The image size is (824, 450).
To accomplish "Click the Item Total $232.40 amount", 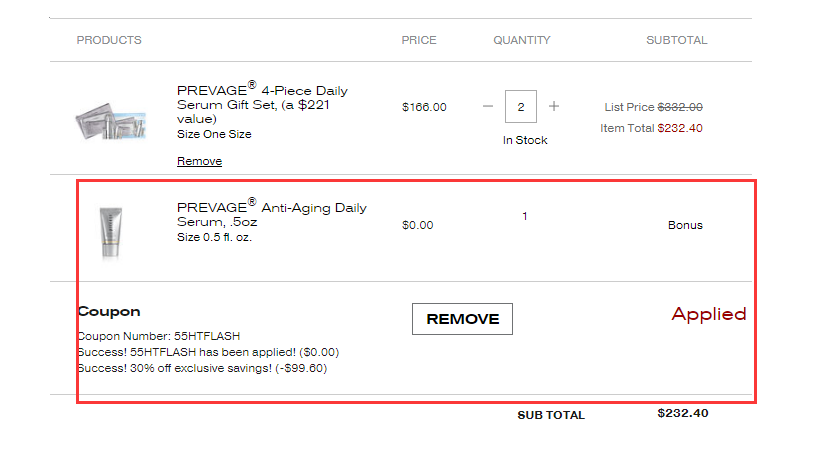I will point(680,128).
